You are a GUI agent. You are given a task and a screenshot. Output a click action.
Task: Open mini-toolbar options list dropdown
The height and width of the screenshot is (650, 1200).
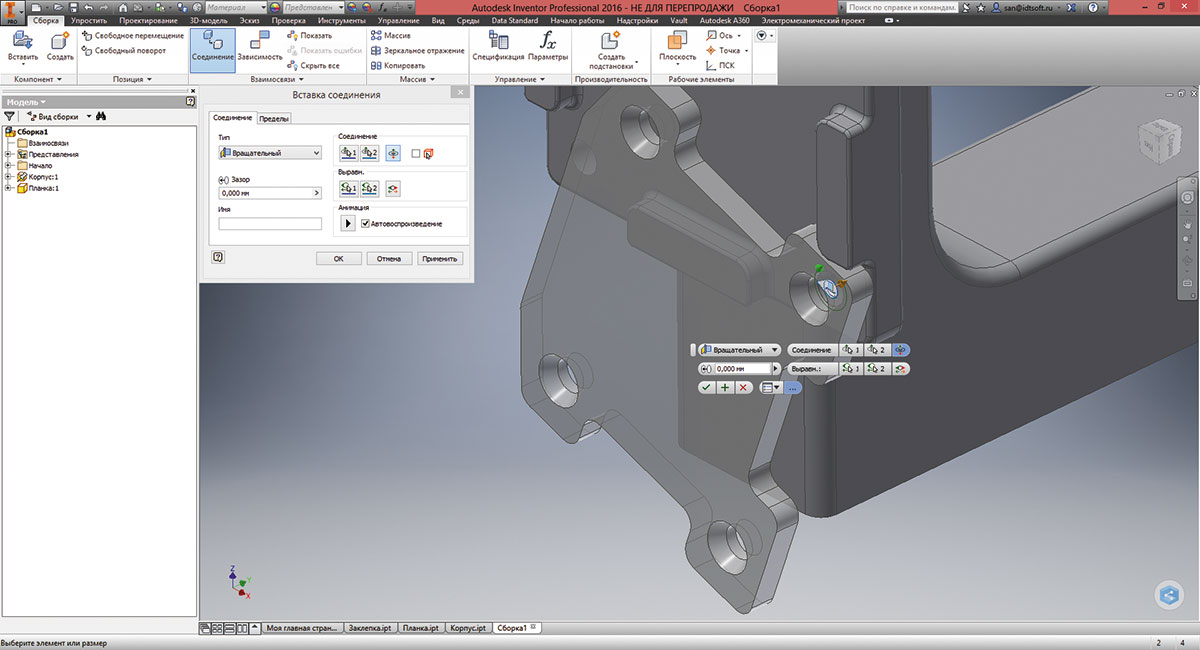[x=770, y=387]
